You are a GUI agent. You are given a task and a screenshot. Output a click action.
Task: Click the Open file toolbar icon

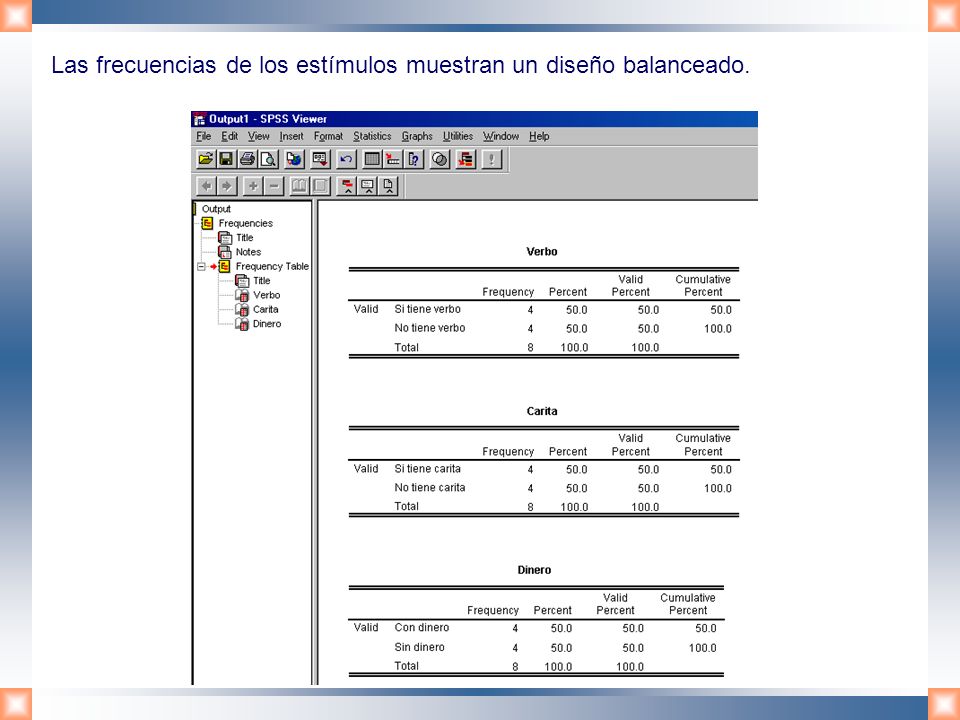pos(206,159)
